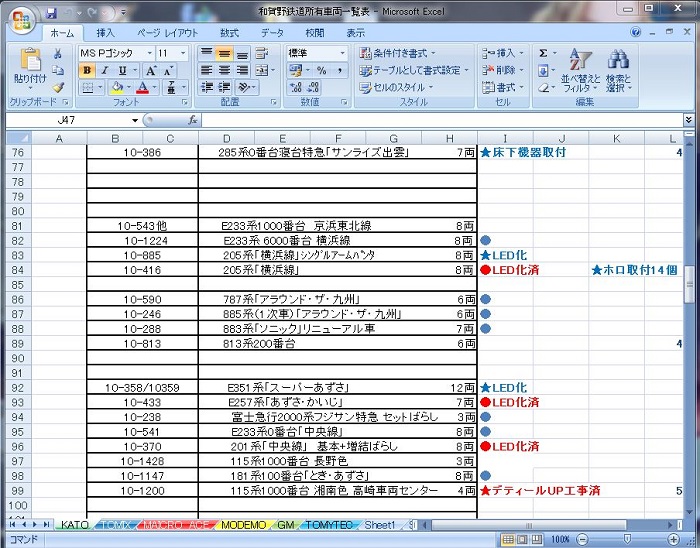Click the Clear eraser icon

(x=543, y=87)
